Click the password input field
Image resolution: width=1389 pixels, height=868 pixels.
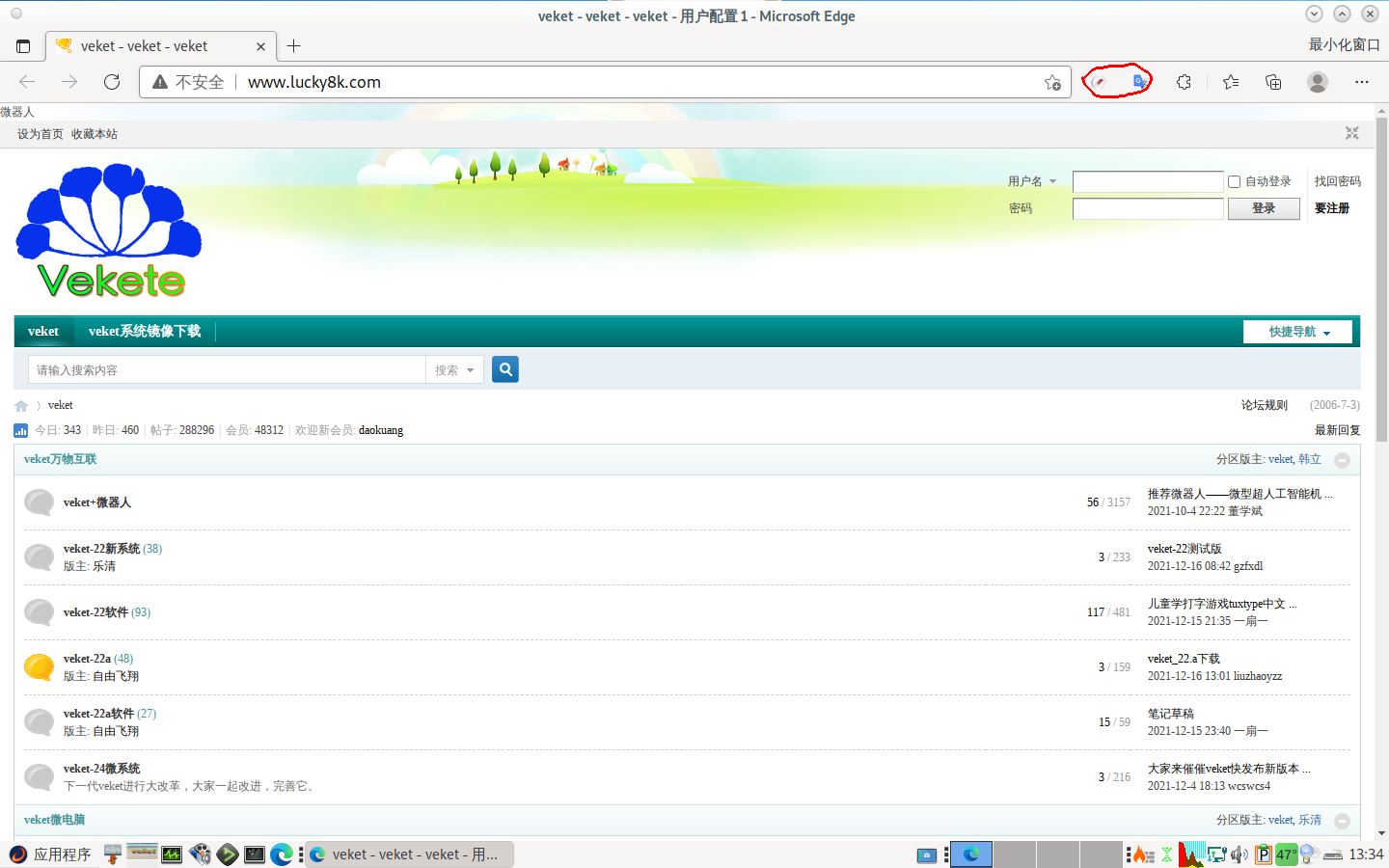[1148, 208]
